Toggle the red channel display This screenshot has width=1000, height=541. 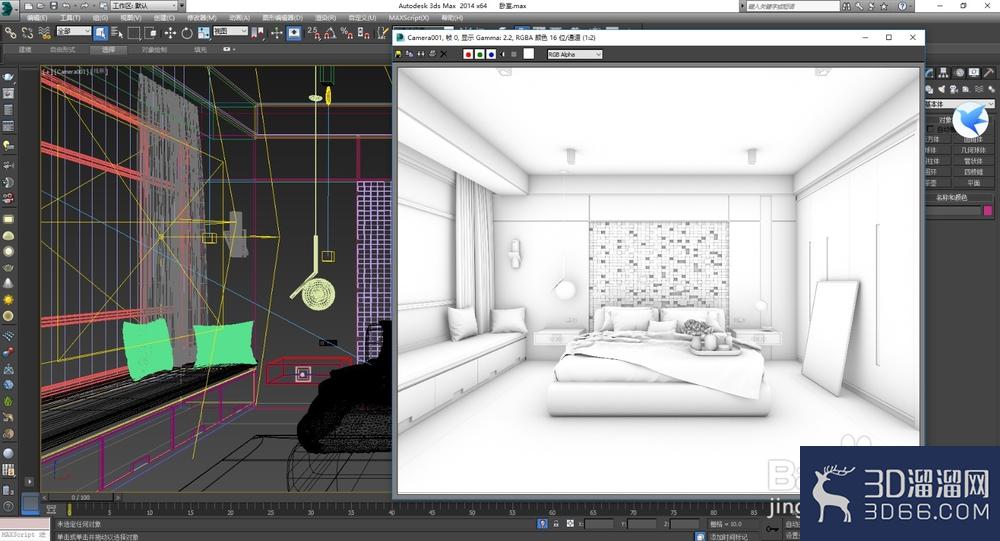468,54
